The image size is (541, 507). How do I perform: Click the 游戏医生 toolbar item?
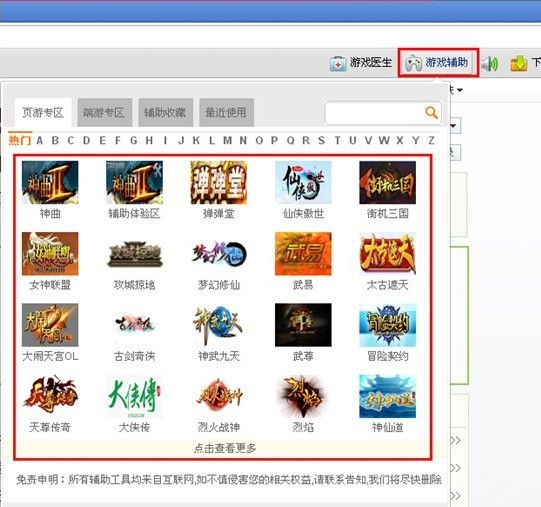(x=361, y=63)
